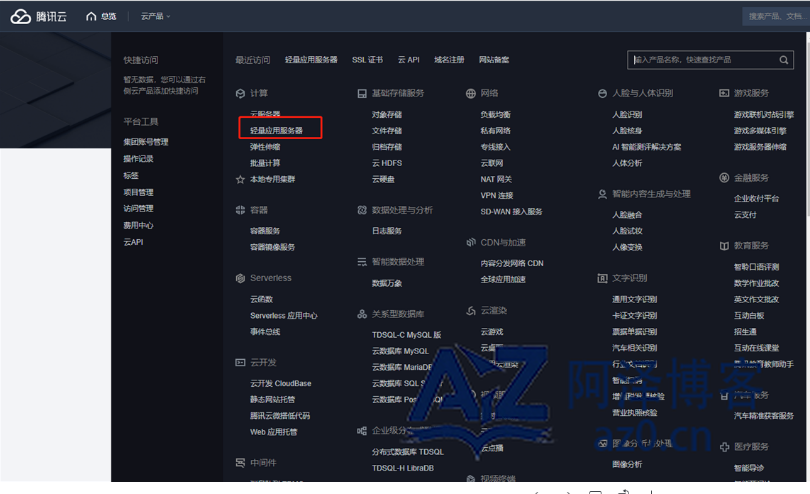Click the 智能内容生成与处理 category icon
Image resolution: width=810 pixels, height=494 pixels.
tap(602, 194)
